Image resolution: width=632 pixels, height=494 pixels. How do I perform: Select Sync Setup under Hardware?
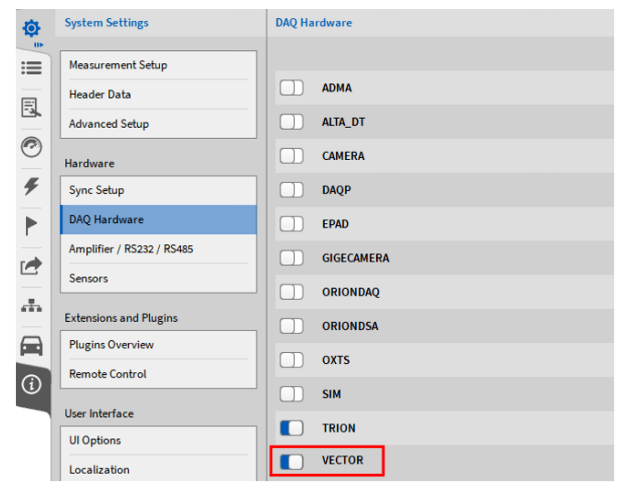coord(158,190)
